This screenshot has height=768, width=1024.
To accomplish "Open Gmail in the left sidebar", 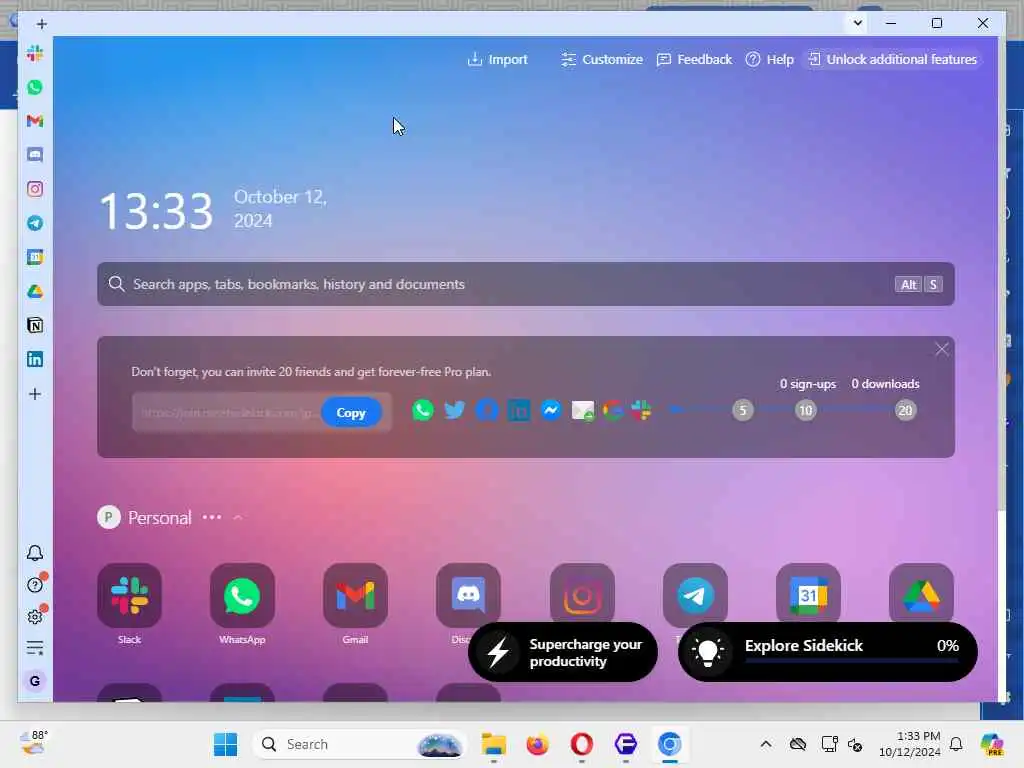I will (x=35, y=121).
